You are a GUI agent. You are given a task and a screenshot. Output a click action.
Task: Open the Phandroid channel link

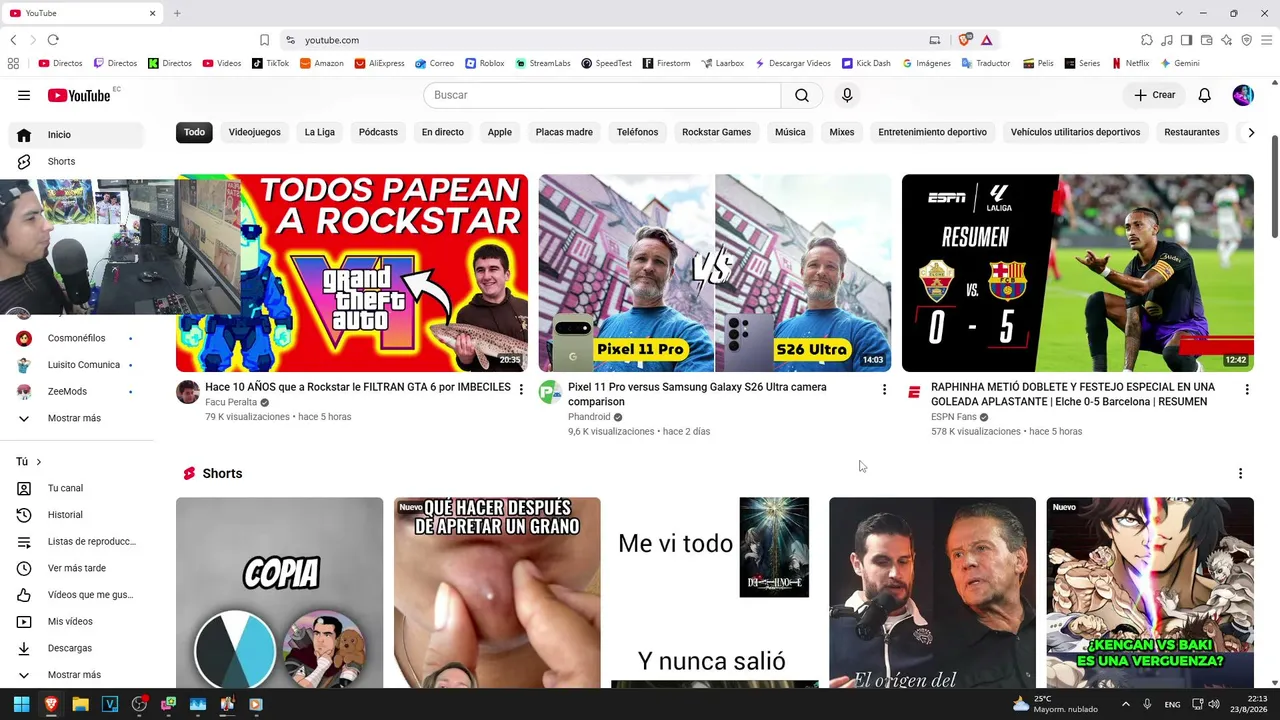(589, 417)
